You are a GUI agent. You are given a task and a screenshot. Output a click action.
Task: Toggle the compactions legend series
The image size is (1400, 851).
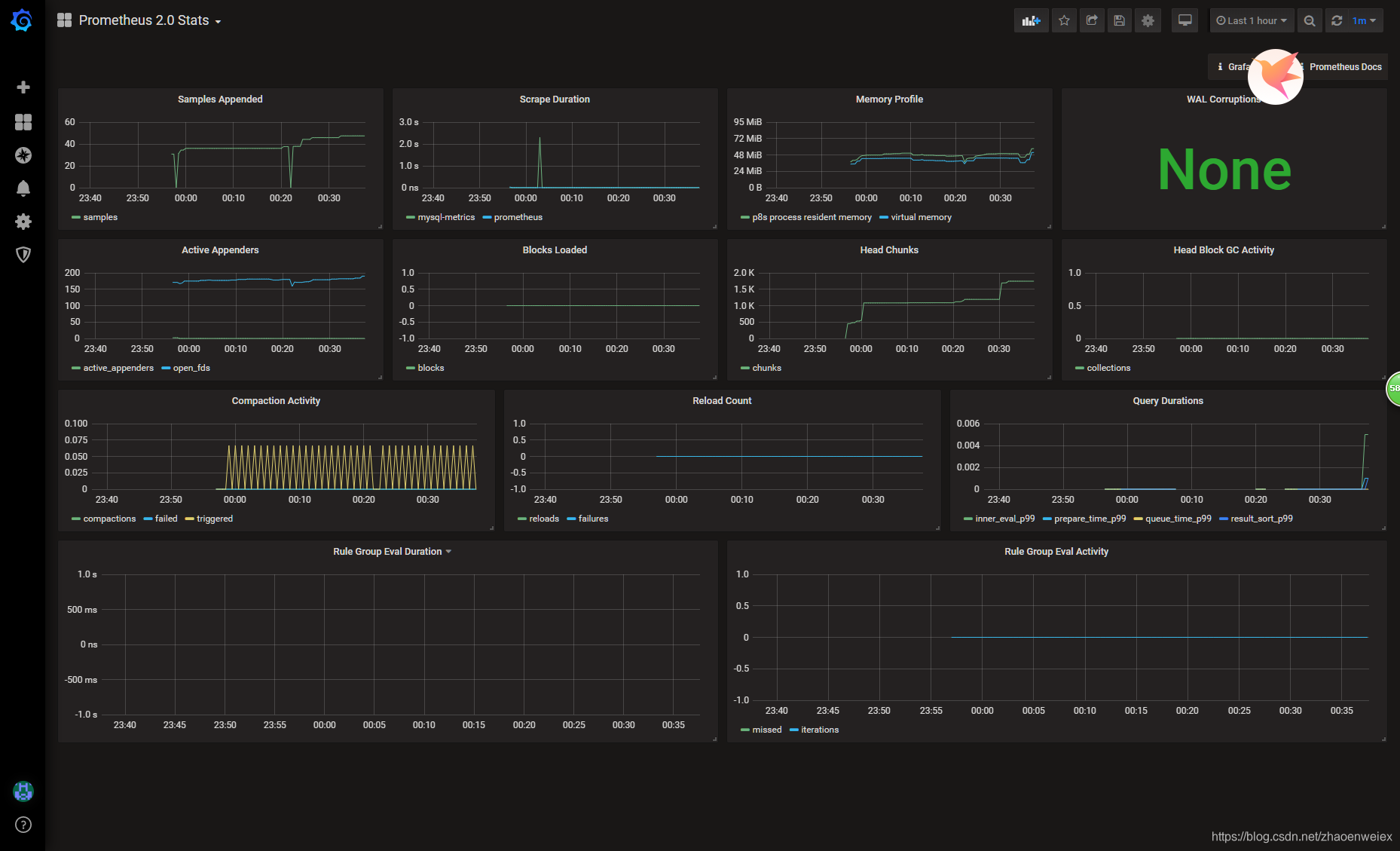pos(109,519)
